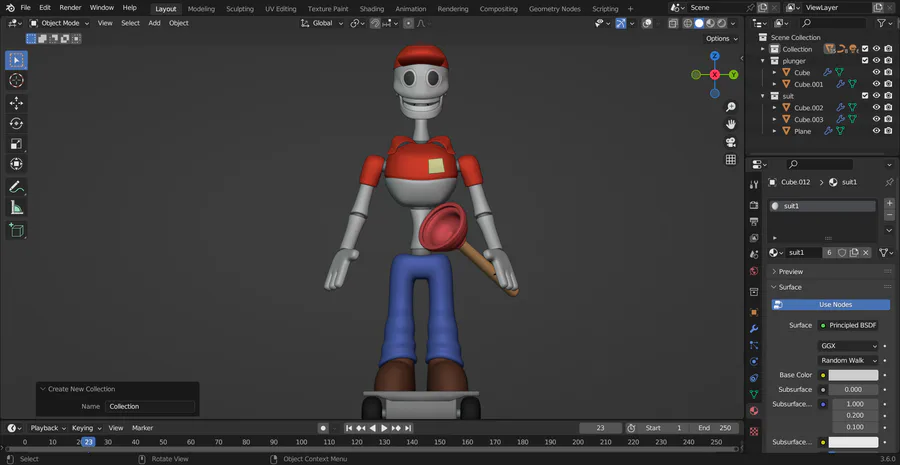Open the Render properties tab
The height and width of the screenshot is (465, 900).
pos(754,205)
